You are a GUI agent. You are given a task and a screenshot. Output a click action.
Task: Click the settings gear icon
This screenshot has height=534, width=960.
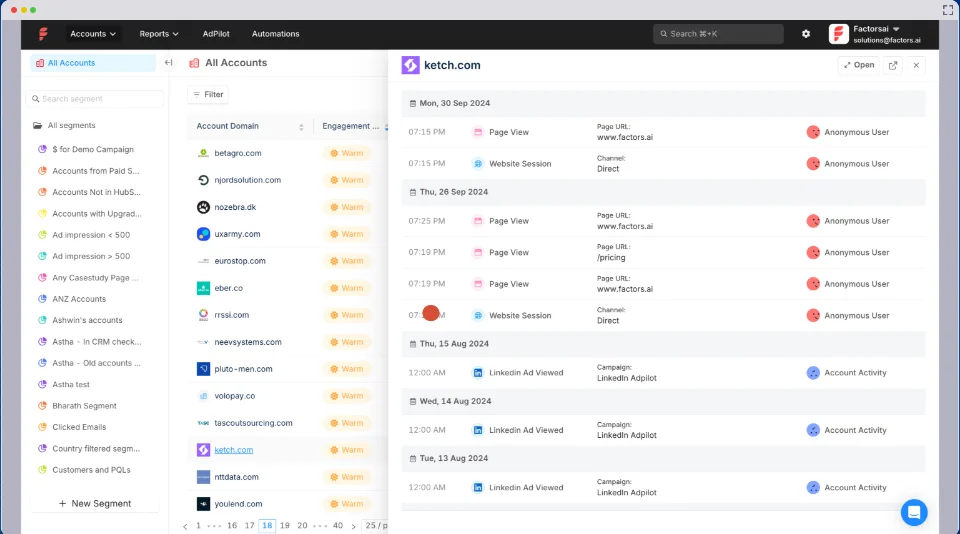(806, 34)
